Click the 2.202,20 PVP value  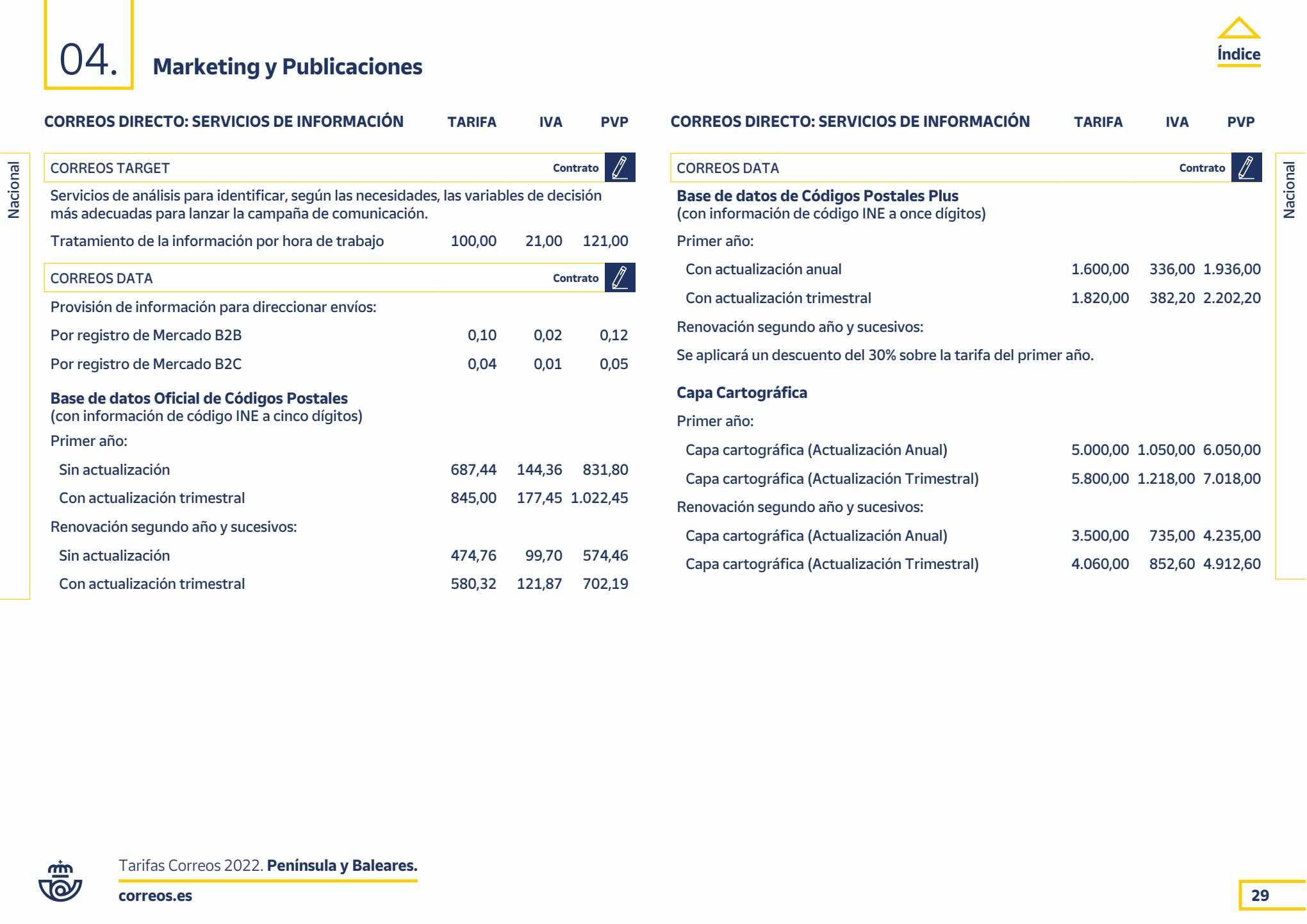(1231, 298)
